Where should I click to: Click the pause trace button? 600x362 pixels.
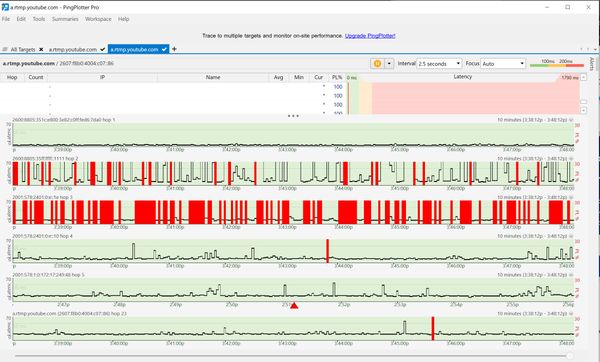pyautogui.click(x=377, y=64)
